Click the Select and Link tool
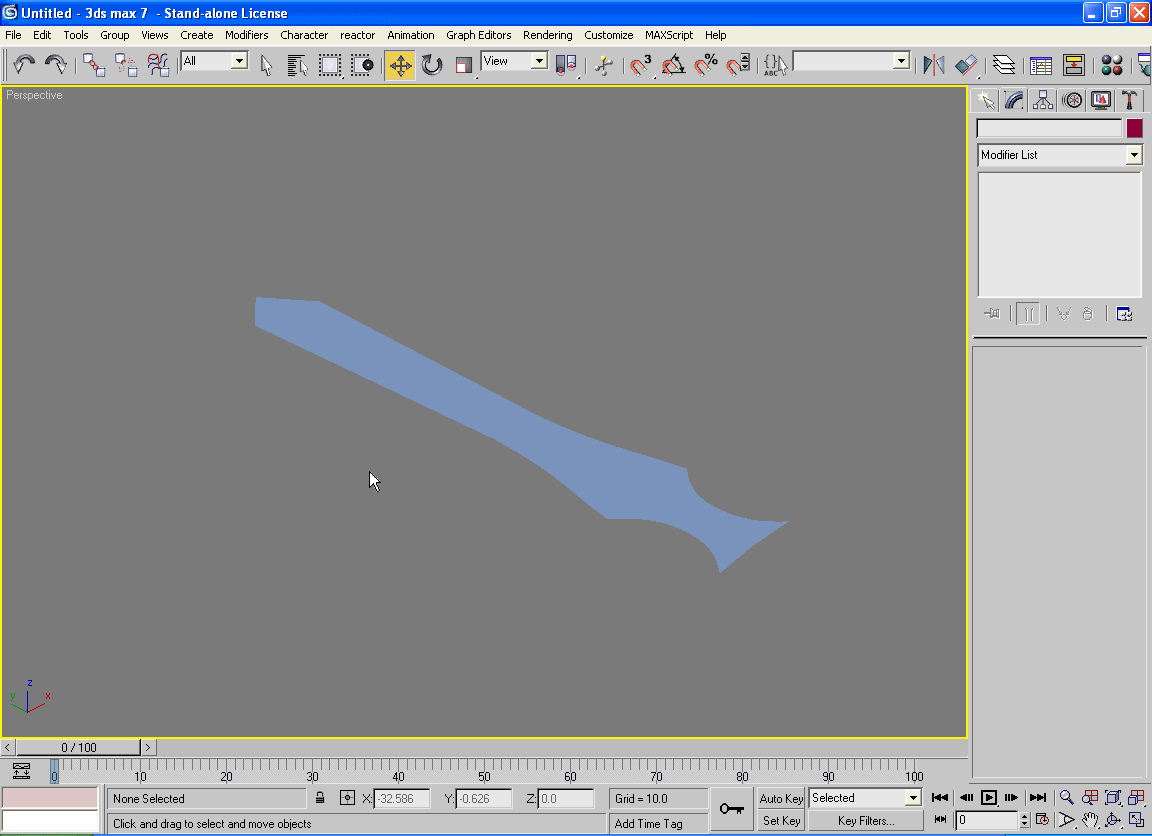This screenshot has height=836, width=1152. pos(94,65)
